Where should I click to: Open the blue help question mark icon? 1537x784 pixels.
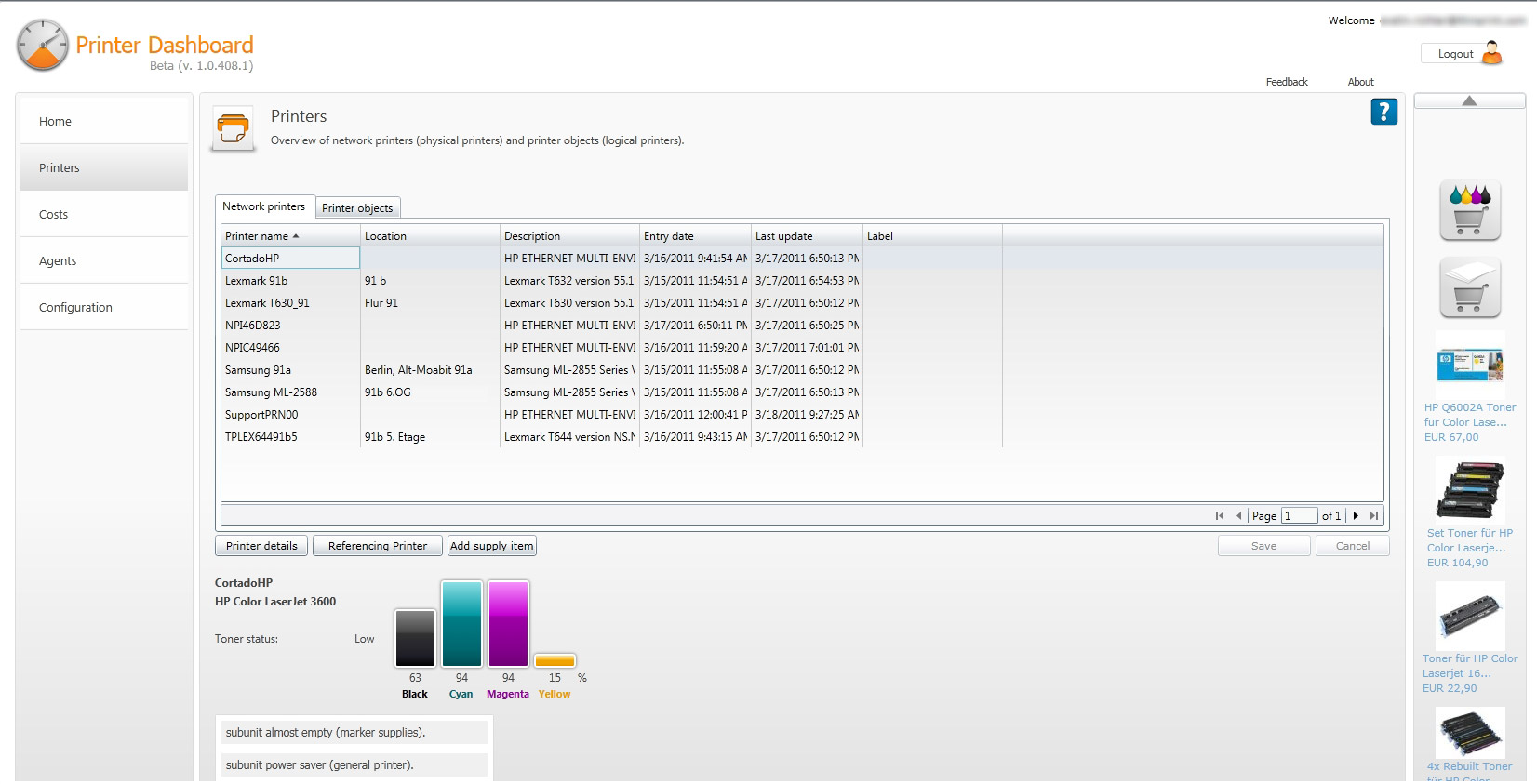(x=1383, y=112)
